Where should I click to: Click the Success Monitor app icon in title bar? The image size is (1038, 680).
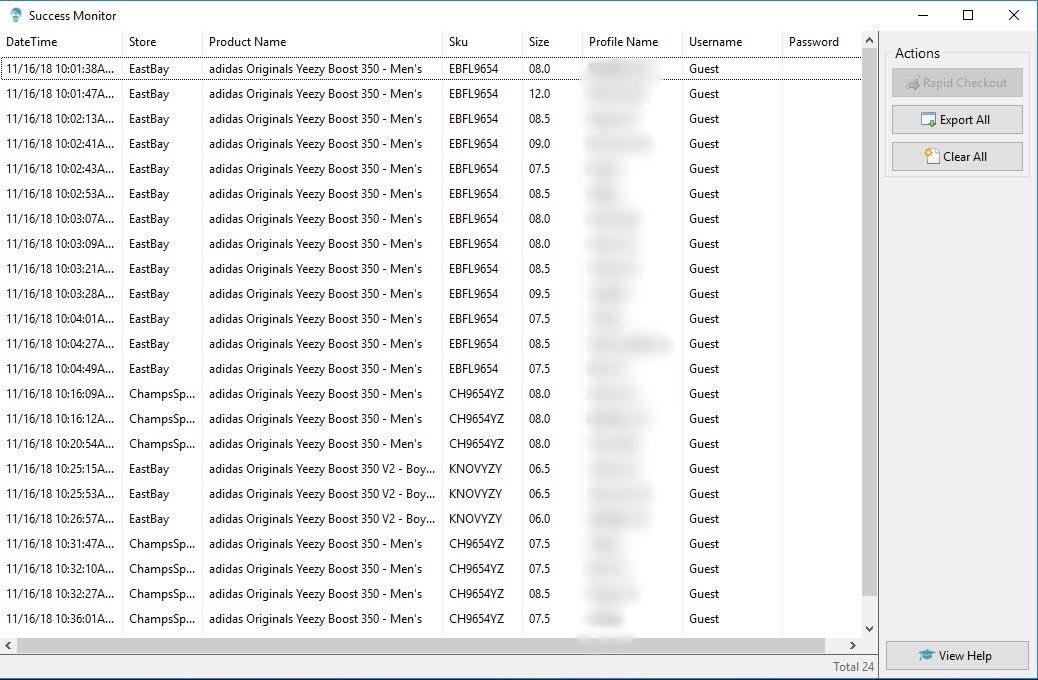(x=15, y=15)
